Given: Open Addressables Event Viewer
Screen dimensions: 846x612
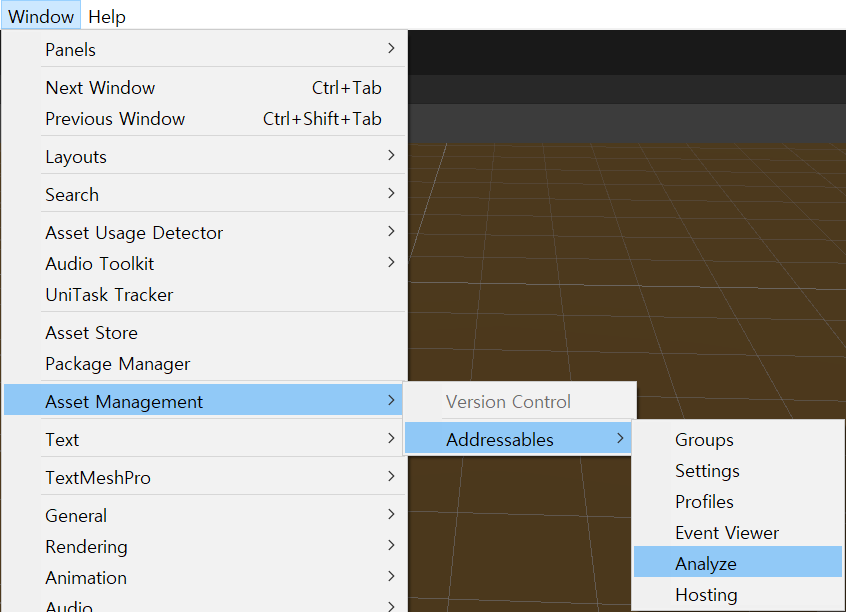Looking at the screenshot, I should coord(738,533).
